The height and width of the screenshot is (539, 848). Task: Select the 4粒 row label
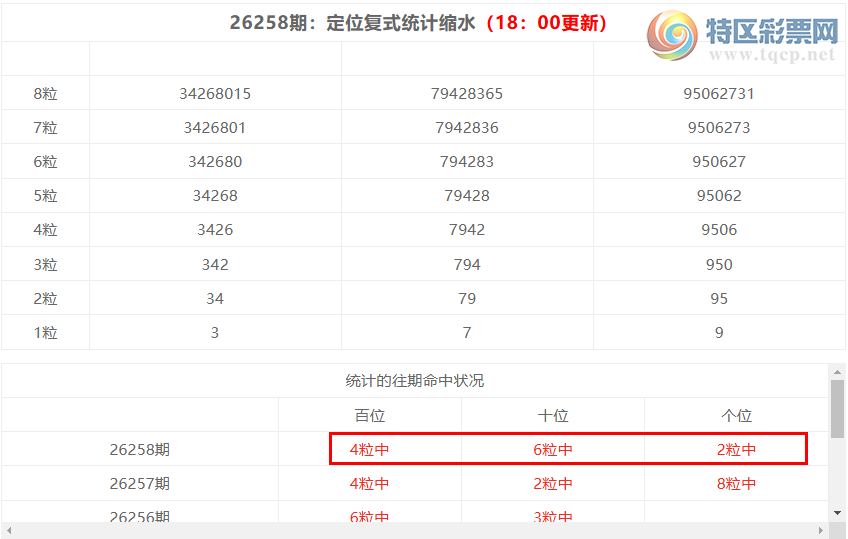point(45,230)
